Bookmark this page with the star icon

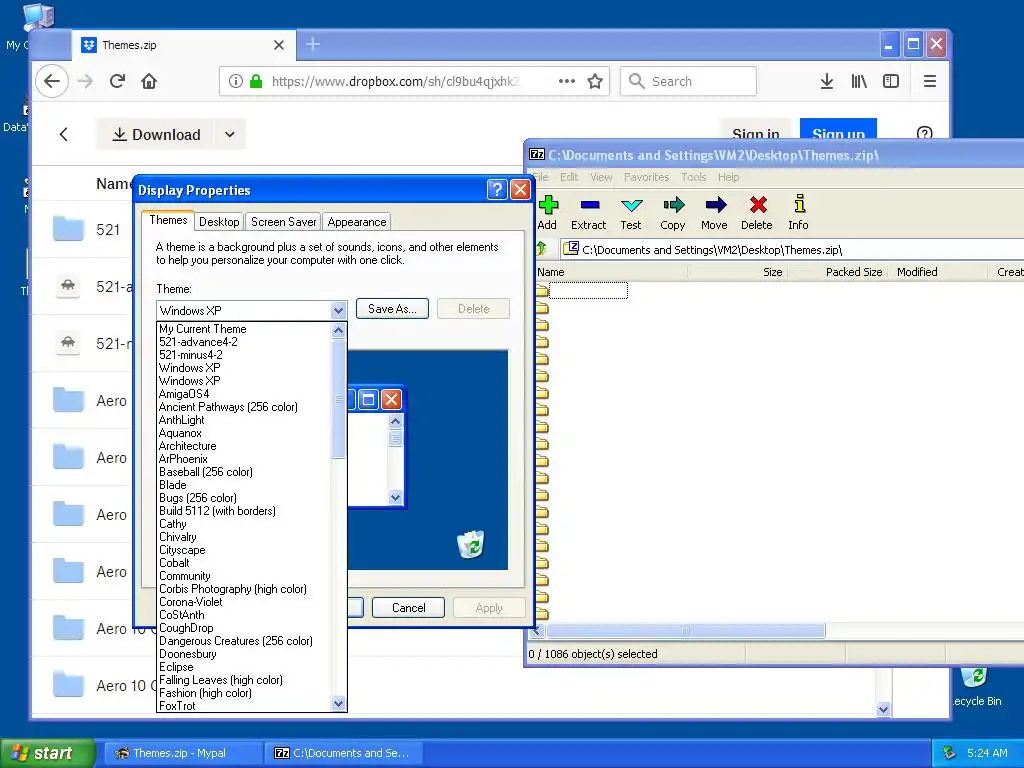595,81
